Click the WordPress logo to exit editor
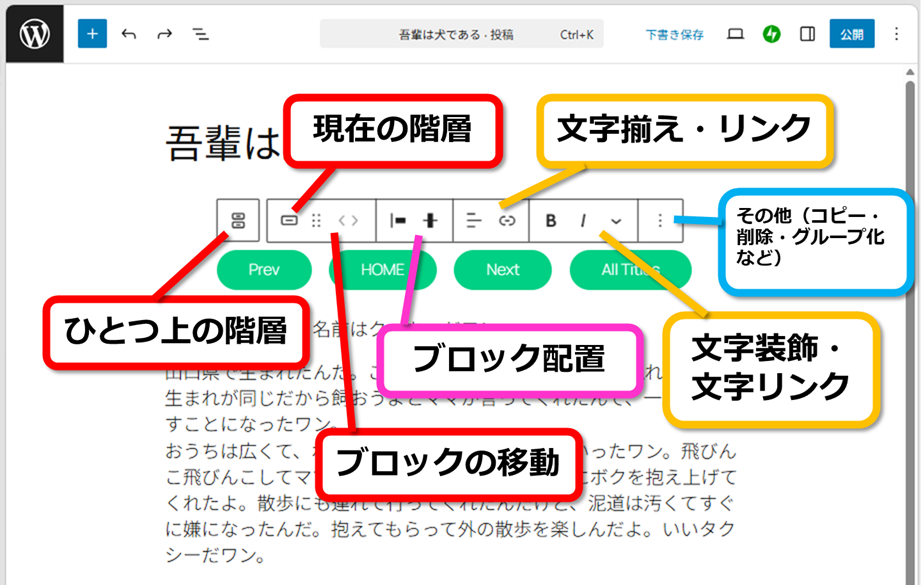 pyautogui.click(x=34, y=34)
